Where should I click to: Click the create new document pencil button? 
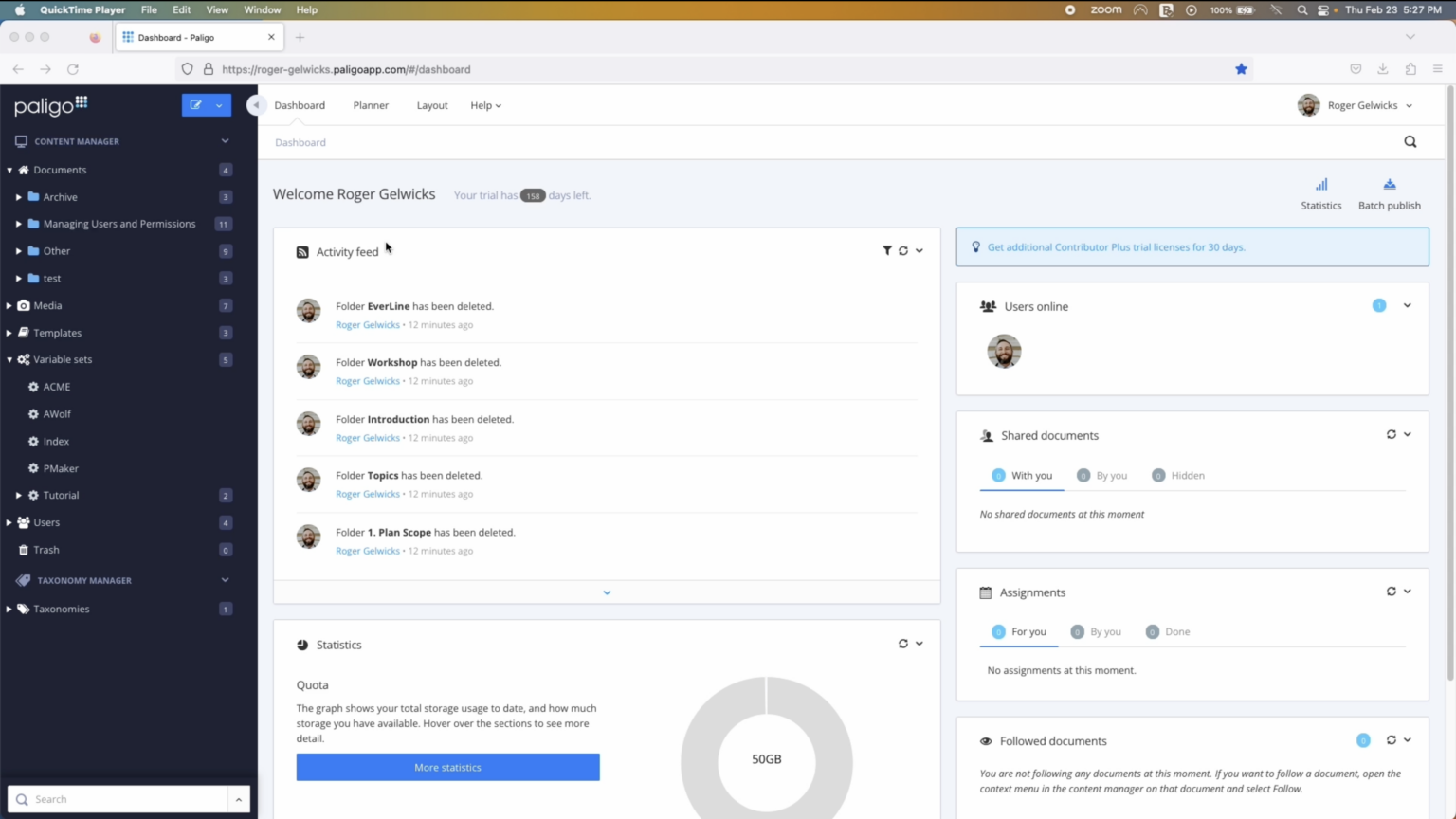tap(195, 105)
